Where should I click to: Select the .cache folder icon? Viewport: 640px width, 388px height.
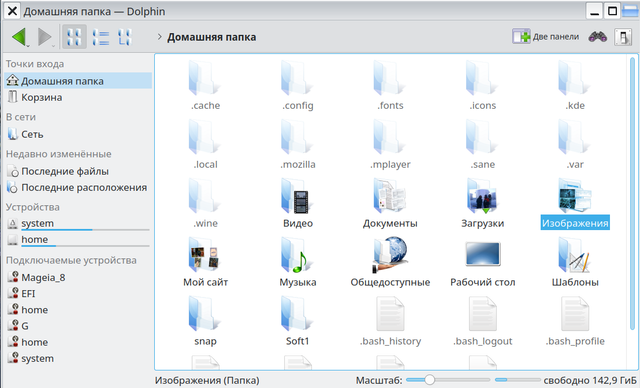click(205, 78)
